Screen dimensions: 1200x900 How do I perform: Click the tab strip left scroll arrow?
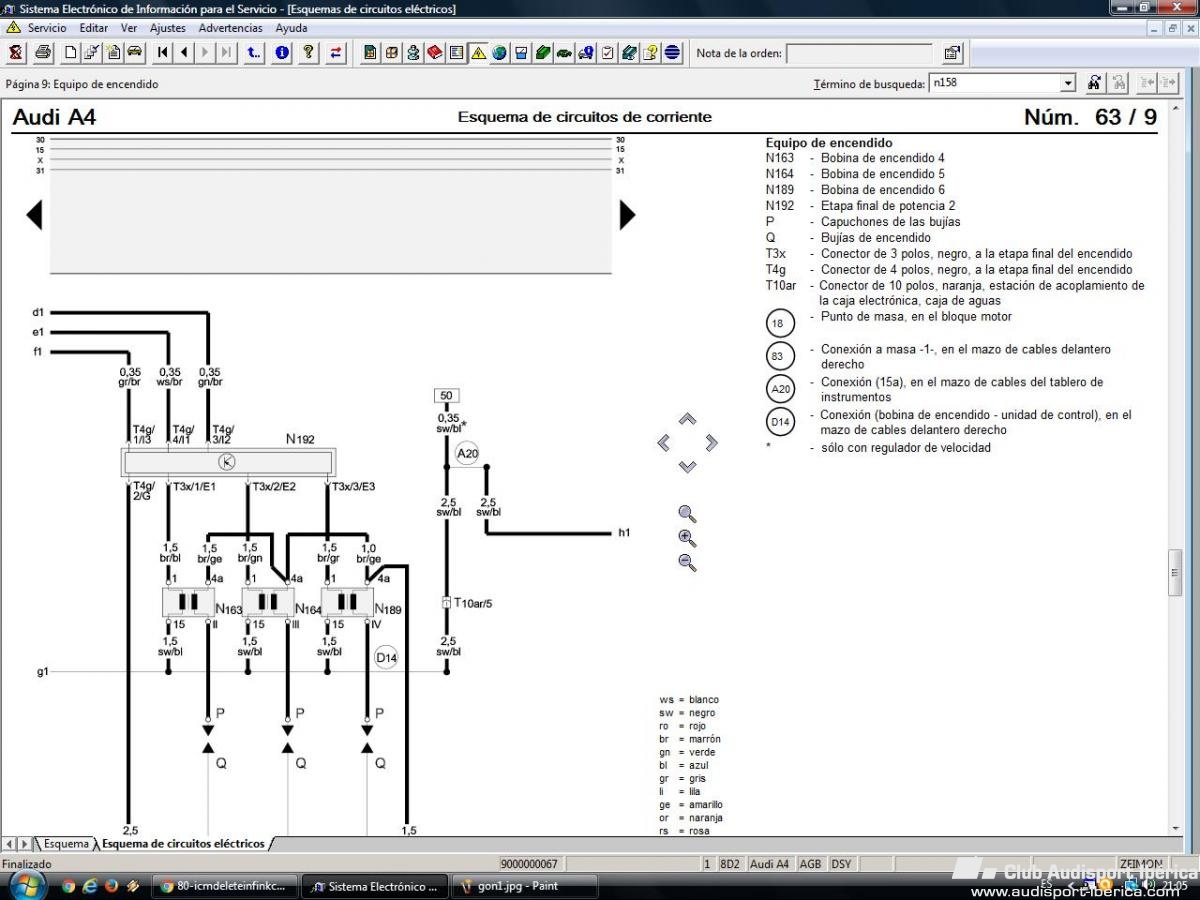(x=8, y=844)
